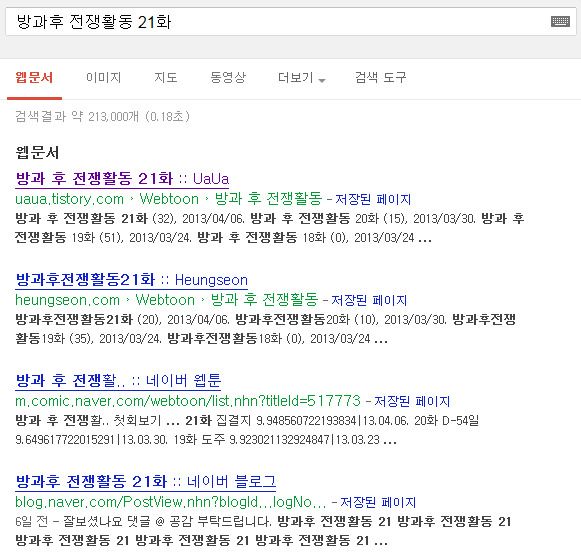The width and height of the screenshot is (581, 554).
Task: Open the on-screen keyboard icon in search box
Action: pyautogui.click(x=560, y=21)
